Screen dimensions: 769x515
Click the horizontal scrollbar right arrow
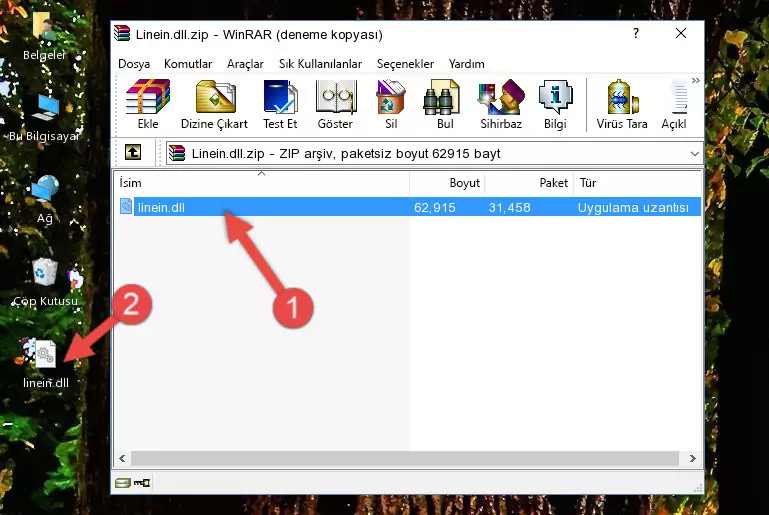(692, 458)
